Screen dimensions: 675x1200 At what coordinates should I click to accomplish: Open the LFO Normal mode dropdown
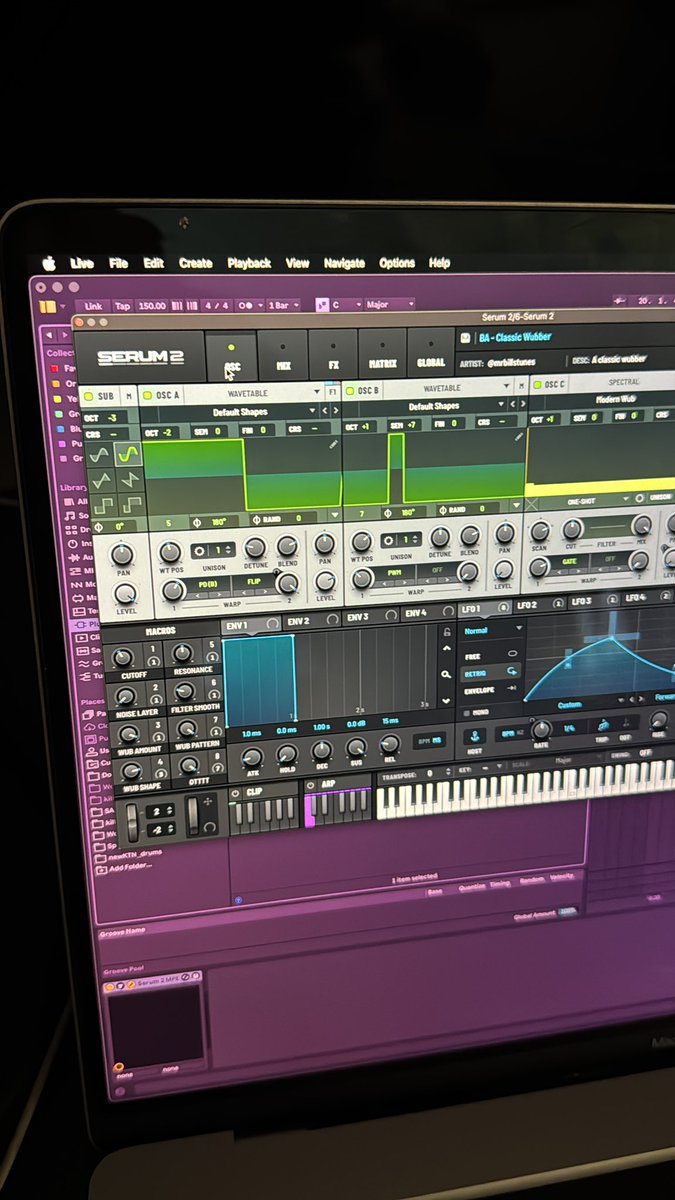(492, 631)
